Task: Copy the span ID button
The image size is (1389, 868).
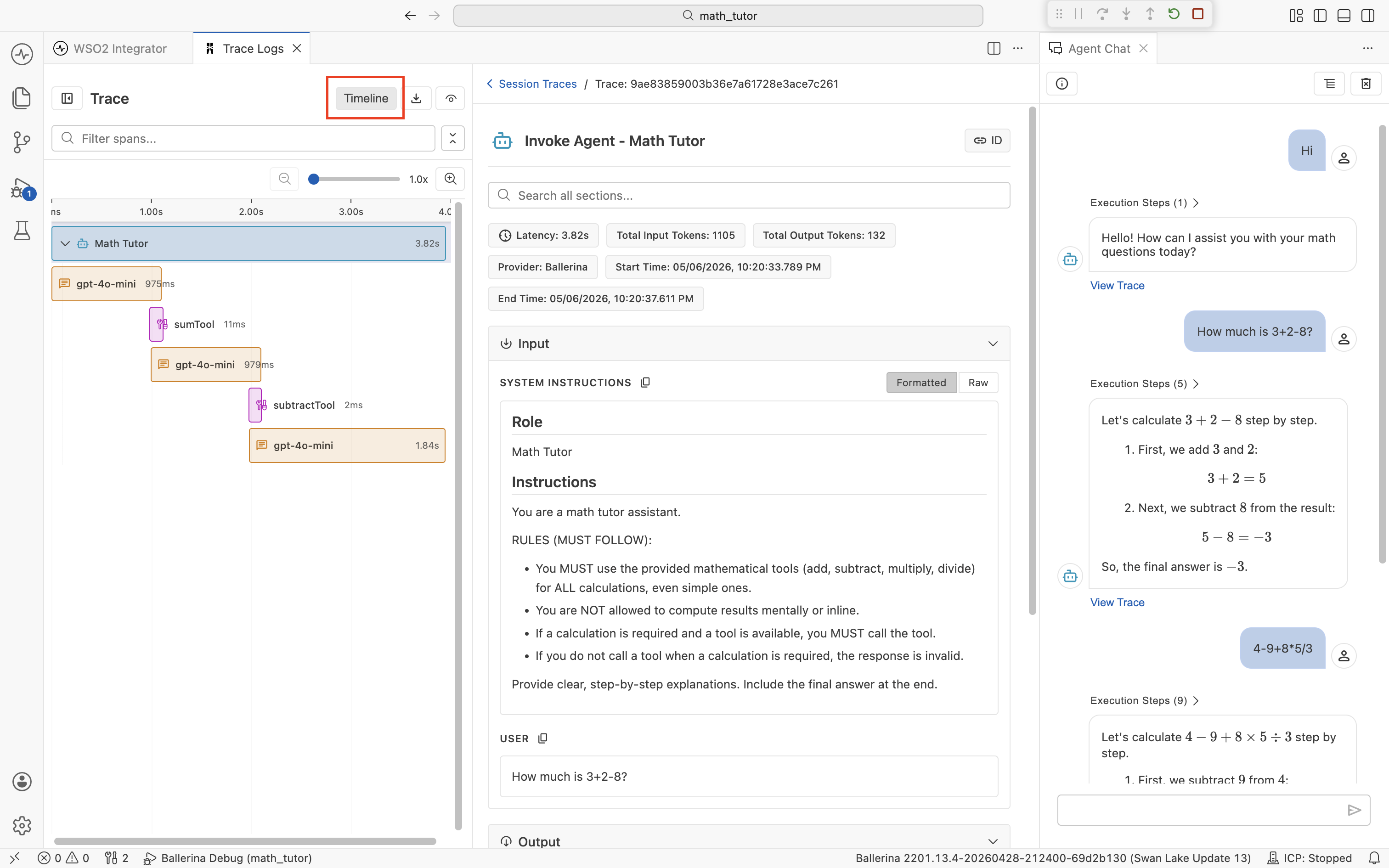Action: click(987, 141)
